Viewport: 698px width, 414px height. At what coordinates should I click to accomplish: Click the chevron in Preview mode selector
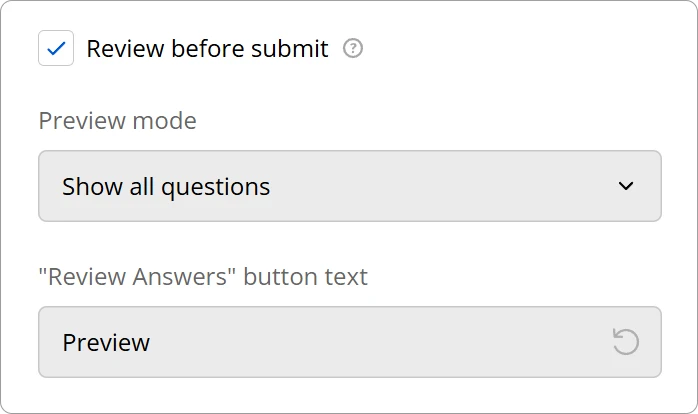point(626,186)
